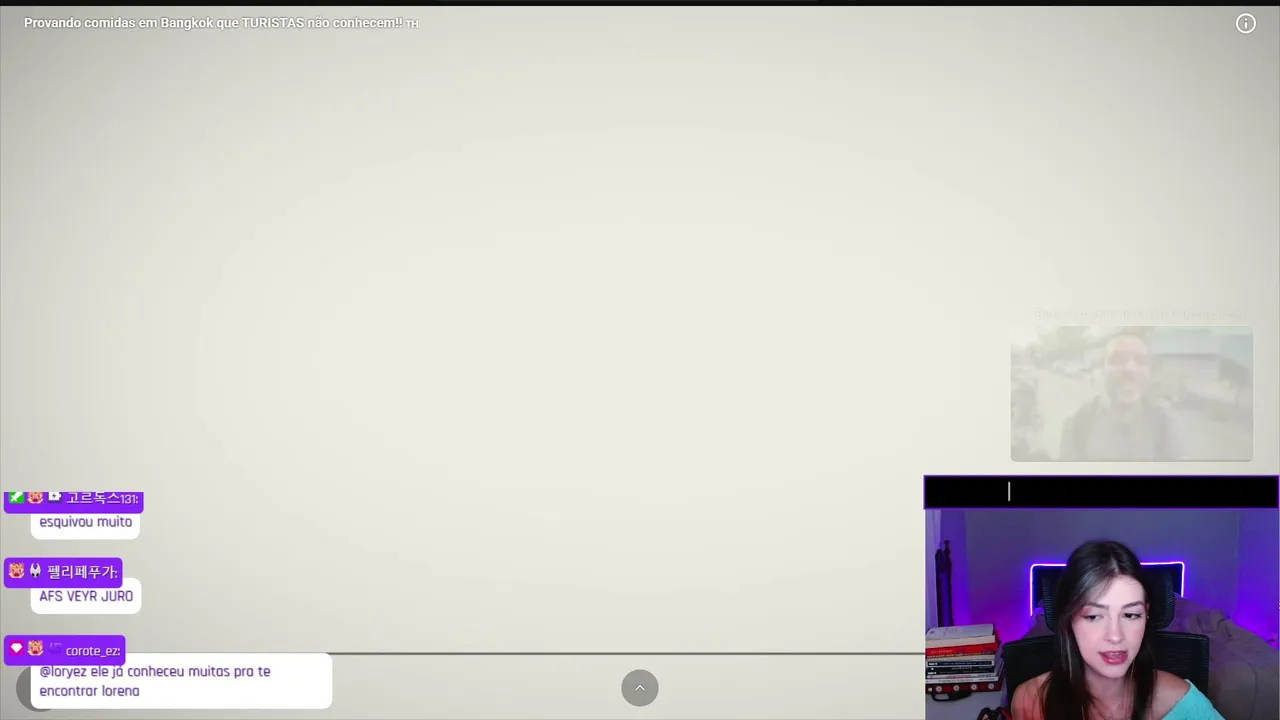Click the video progress bar
The image size is (1280, 720).
[x=625, y=654]
